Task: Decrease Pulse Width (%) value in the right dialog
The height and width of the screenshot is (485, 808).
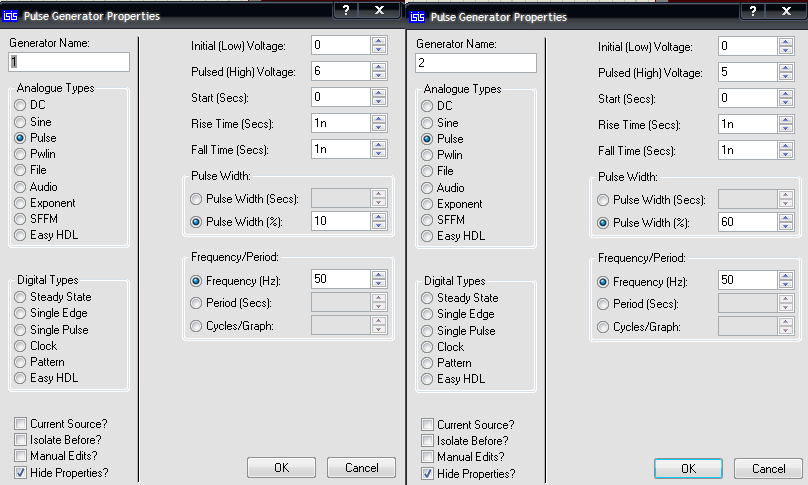Action: 786,226
